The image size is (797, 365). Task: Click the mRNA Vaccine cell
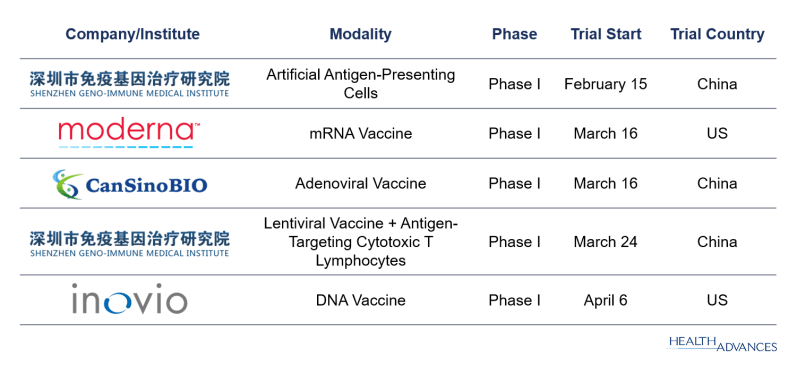[x=360, y=134]
